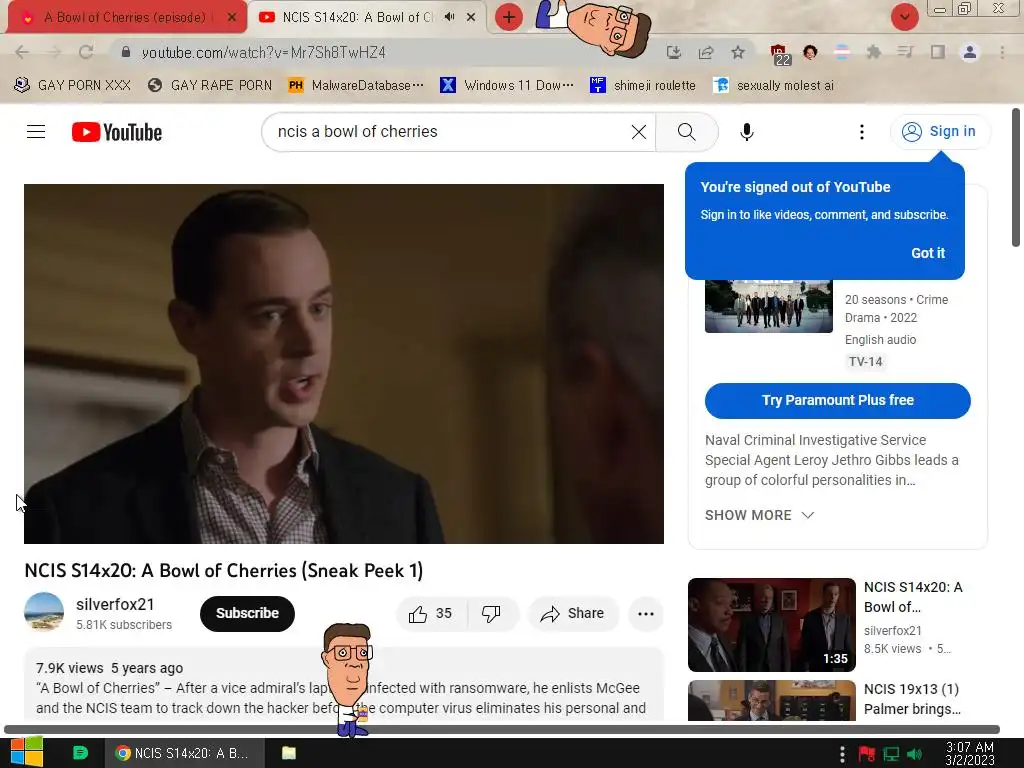Image resolution: width=1024 pixels, height=768 pixels.
Task: Click the install/download icon in address bar
Action: point(674,52)
